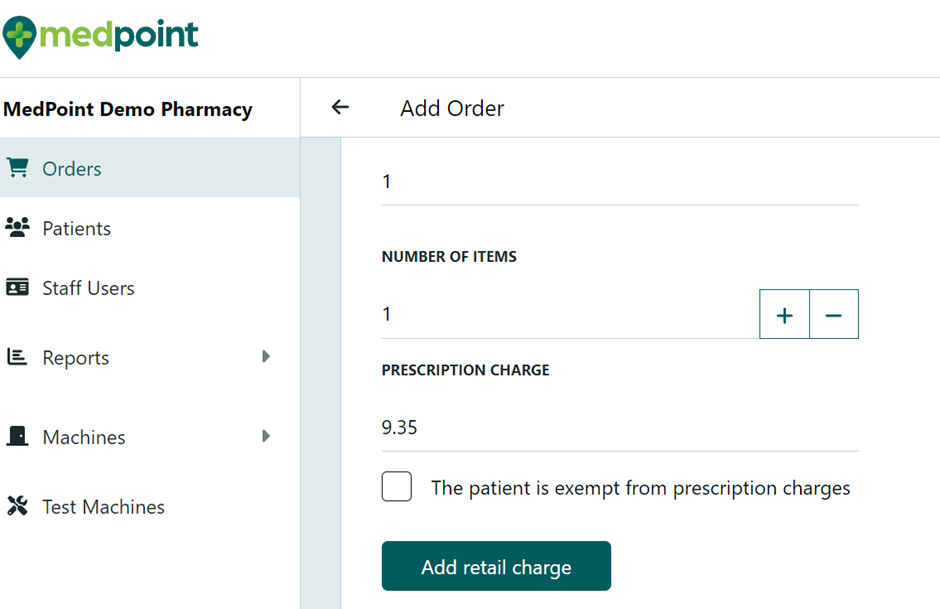Screen dimensions: 940x609
Task: Open the Staff Users menu item
Action: [88, 288]
